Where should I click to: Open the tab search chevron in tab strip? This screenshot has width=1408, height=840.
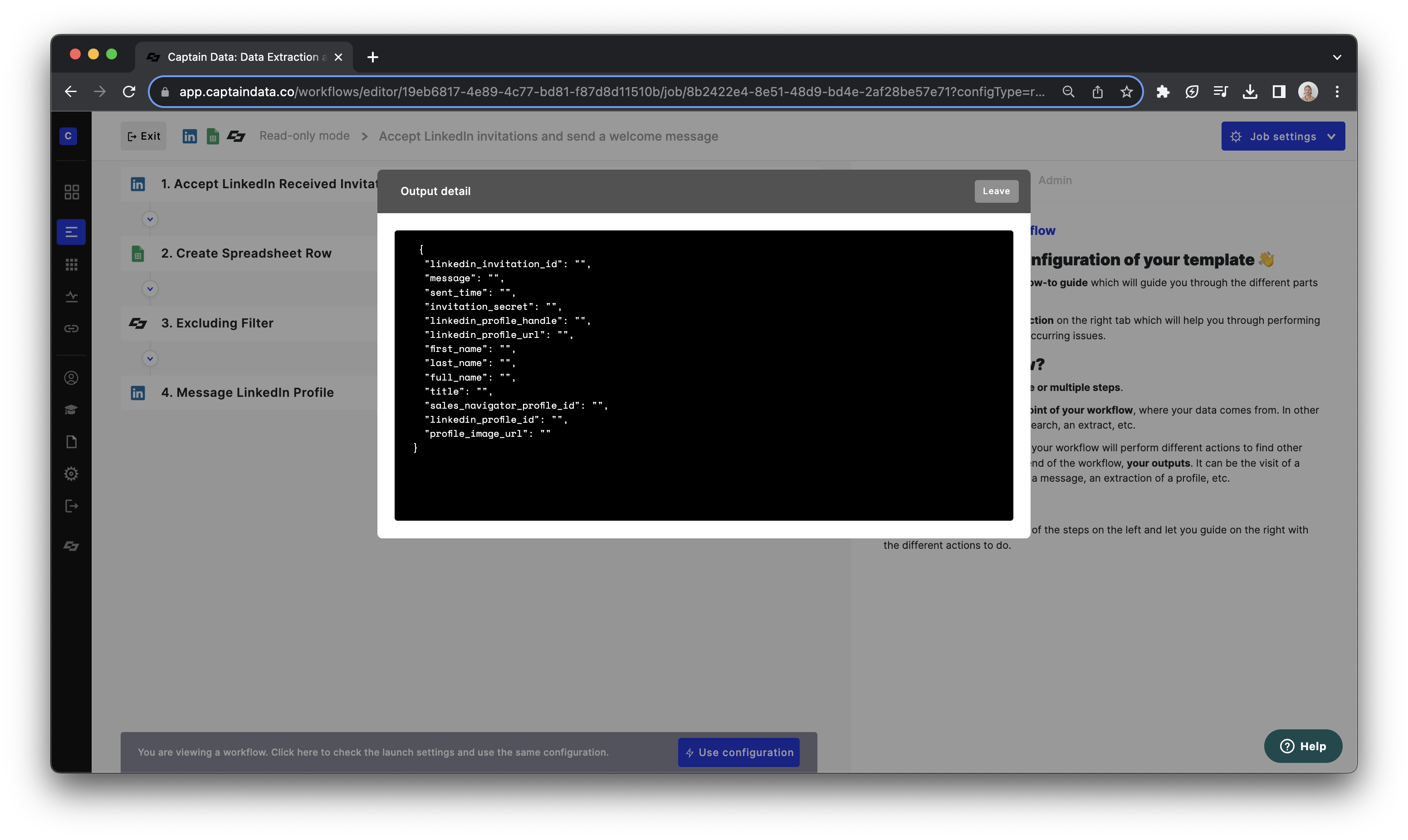coord(1337,57)
